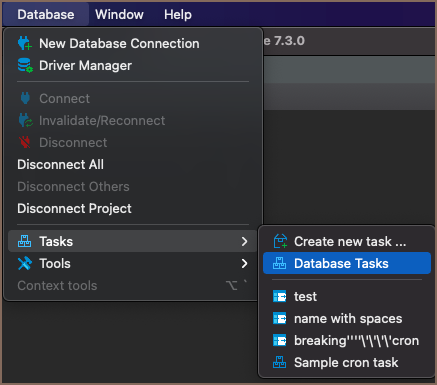Open the Database menu in menu bar
Screen dimensions: 437x385
point(46,14)
